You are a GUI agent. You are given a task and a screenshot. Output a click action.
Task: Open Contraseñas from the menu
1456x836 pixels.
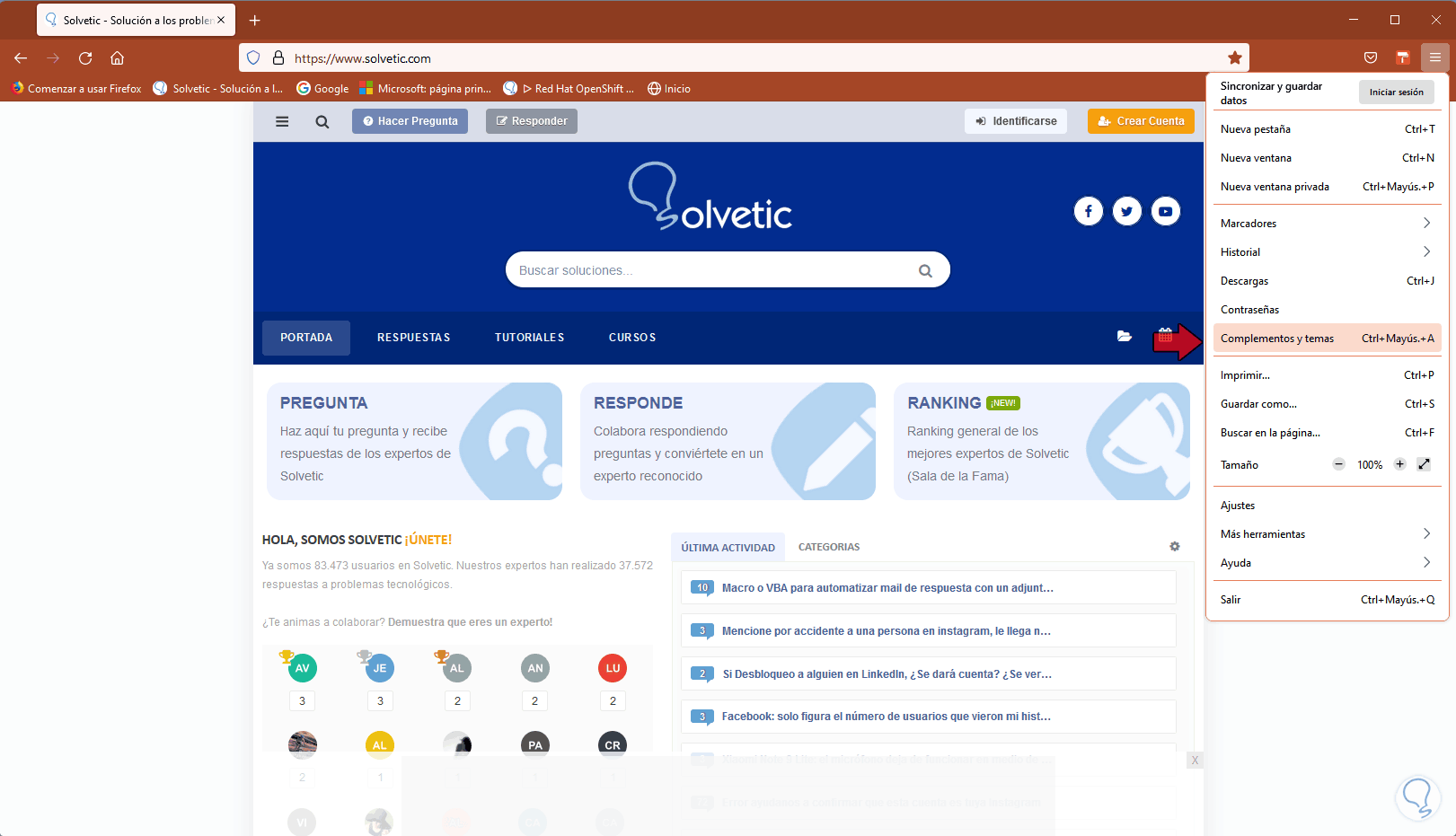(x=1327, y=310)
